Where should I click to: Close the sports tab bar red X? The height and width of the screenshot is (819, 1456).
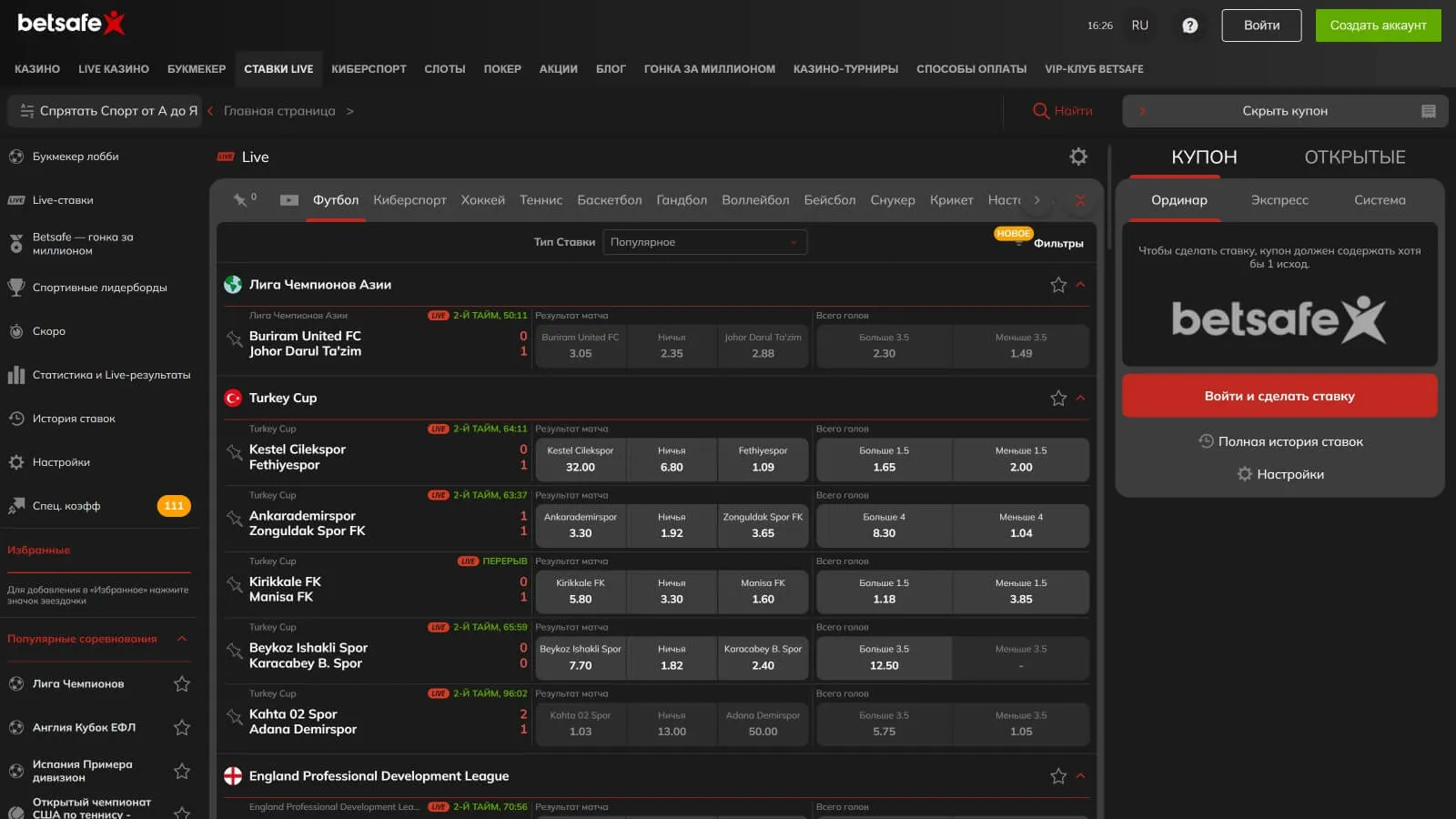(1080, 200)
